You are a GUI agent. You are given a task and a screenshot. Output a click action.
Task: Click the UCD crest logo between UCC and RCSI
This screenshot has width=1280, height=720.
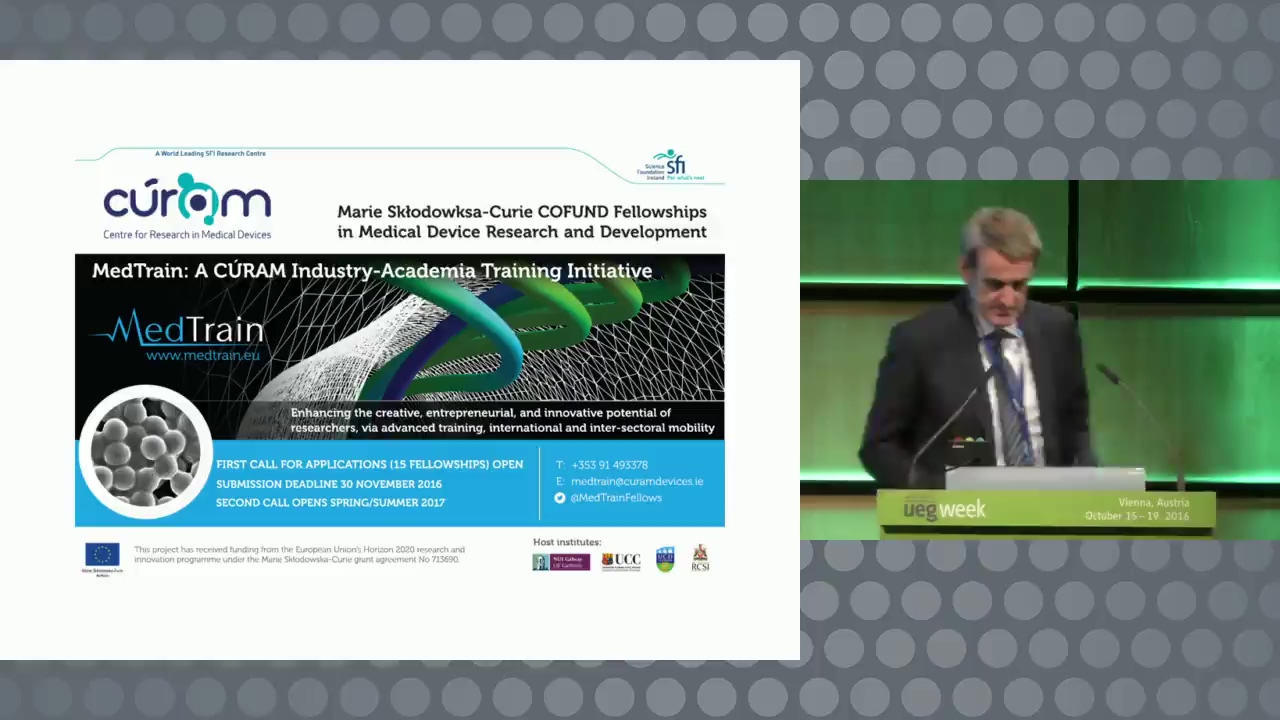click(665, 559)
